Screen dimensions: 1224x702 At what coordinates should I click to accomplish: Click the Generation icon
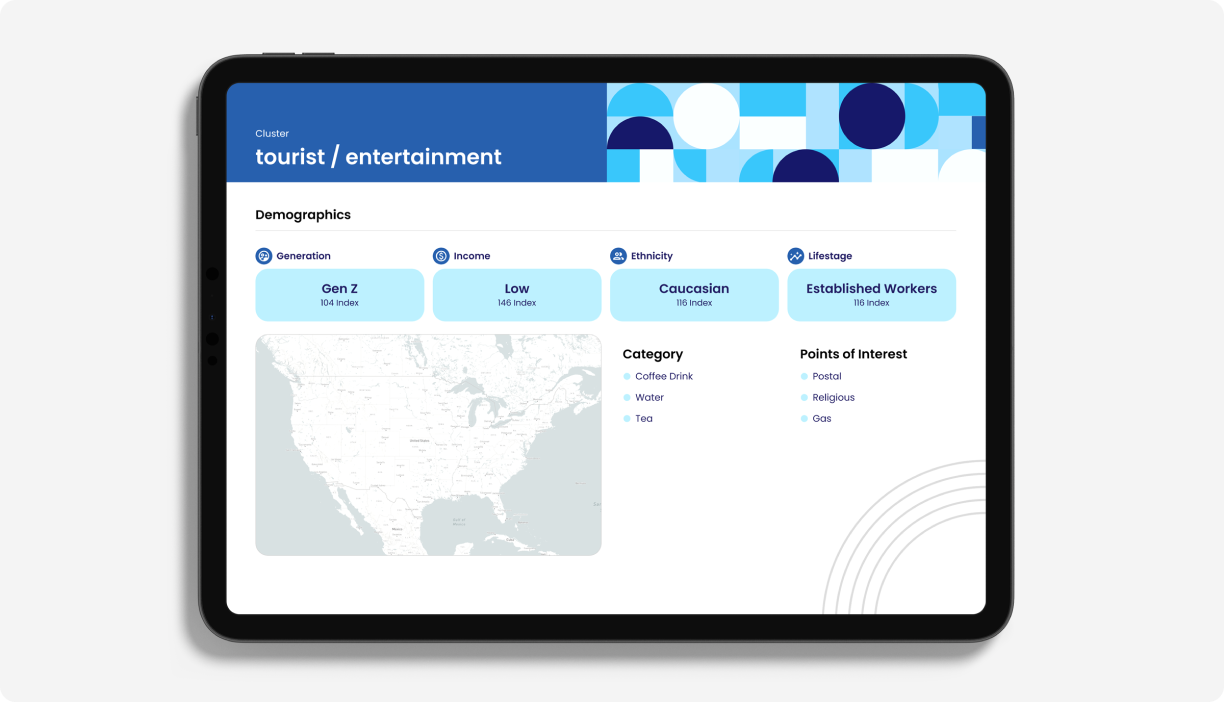(264, 256)
